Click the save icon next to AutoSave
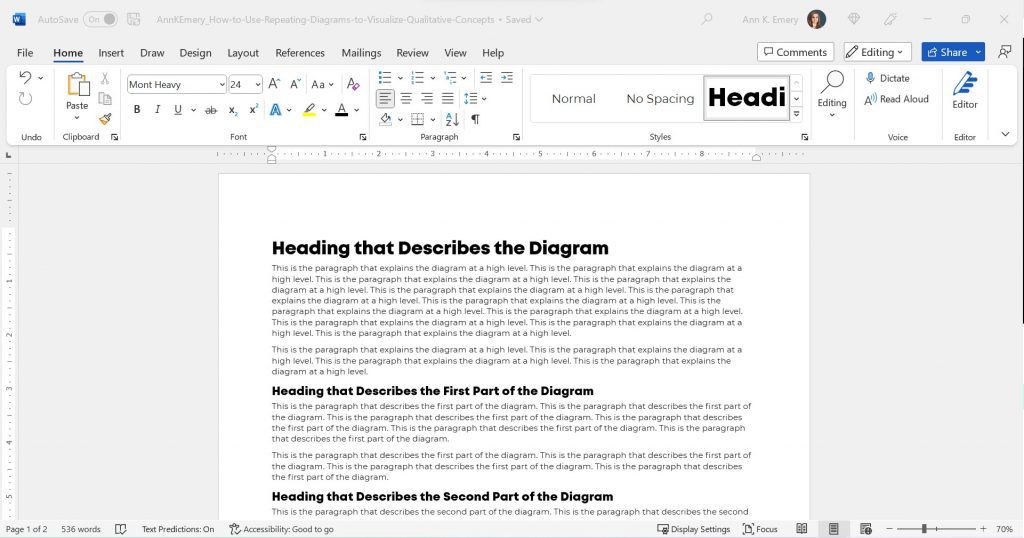 tap(134, 19)
